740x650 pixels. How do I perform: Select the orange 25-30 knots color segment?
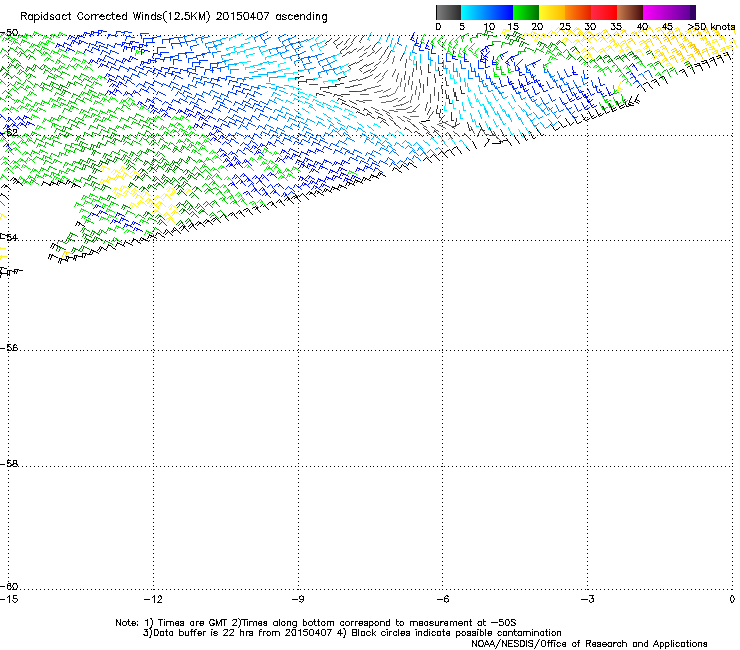point(578,12)
